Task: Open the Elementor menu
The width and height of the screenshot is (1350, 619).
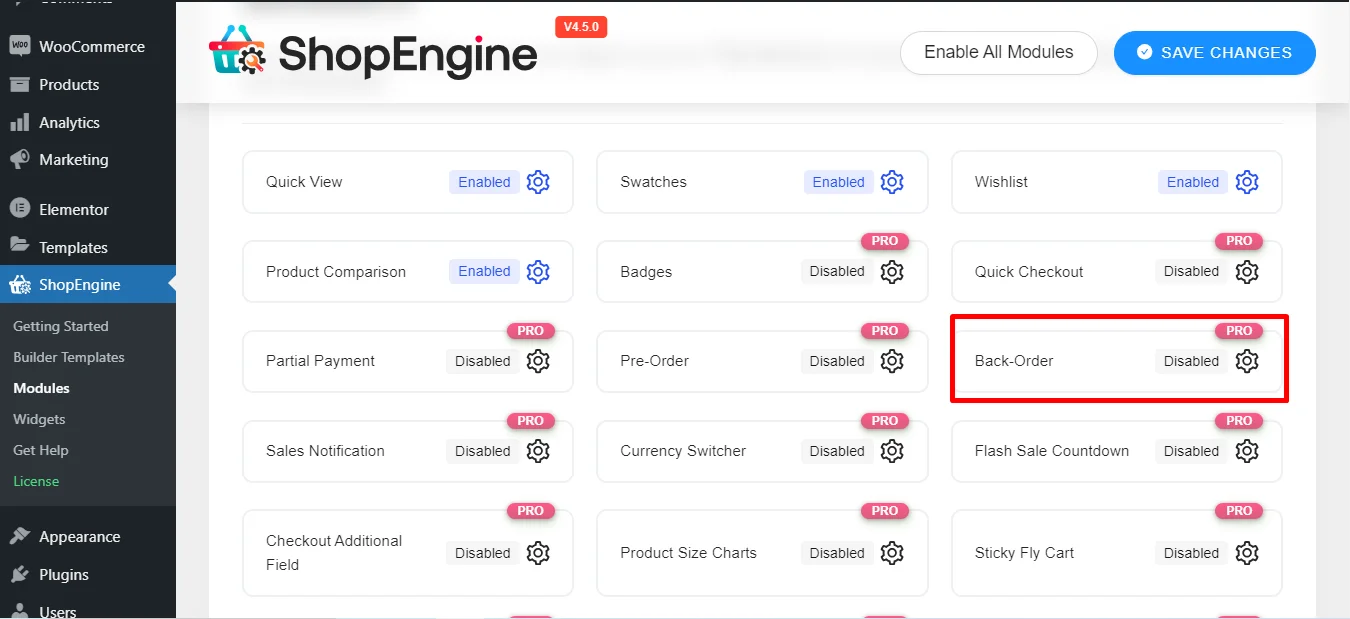Action: pos(88,210)
